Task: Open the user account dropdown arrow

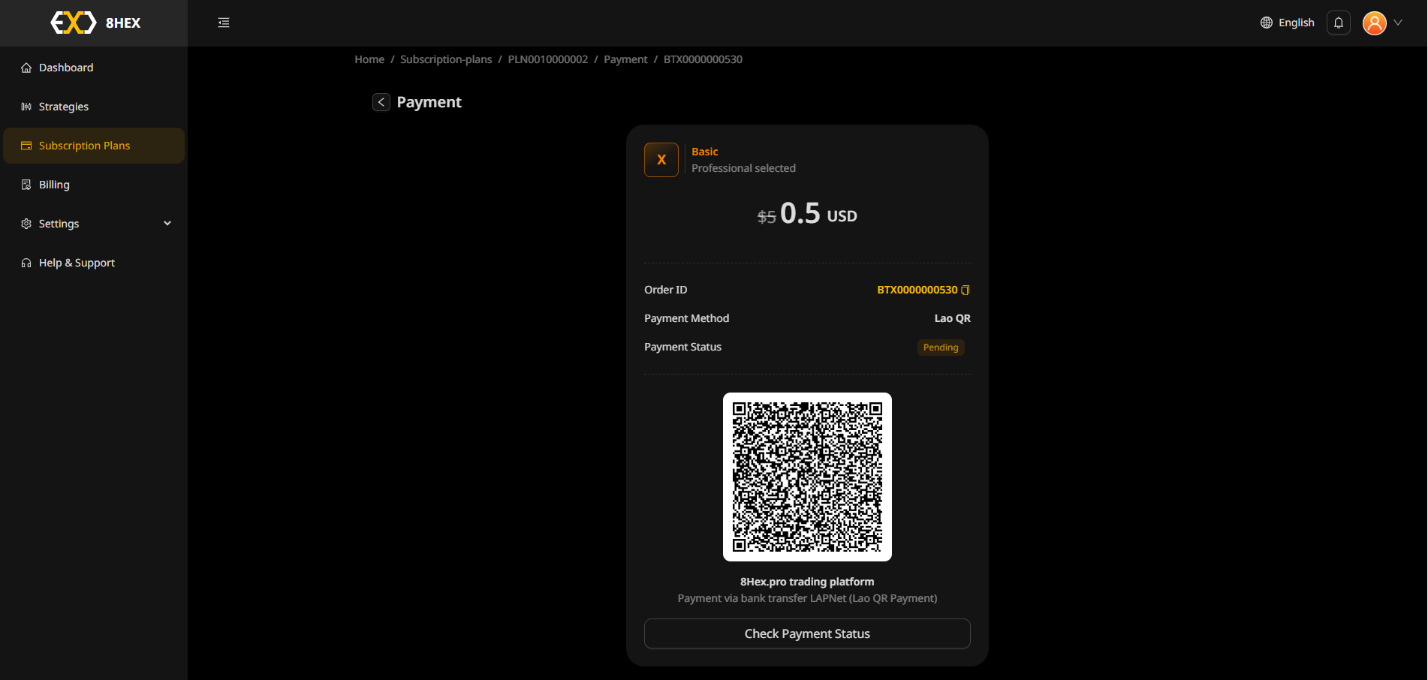Action: (x=1398, y=23)
